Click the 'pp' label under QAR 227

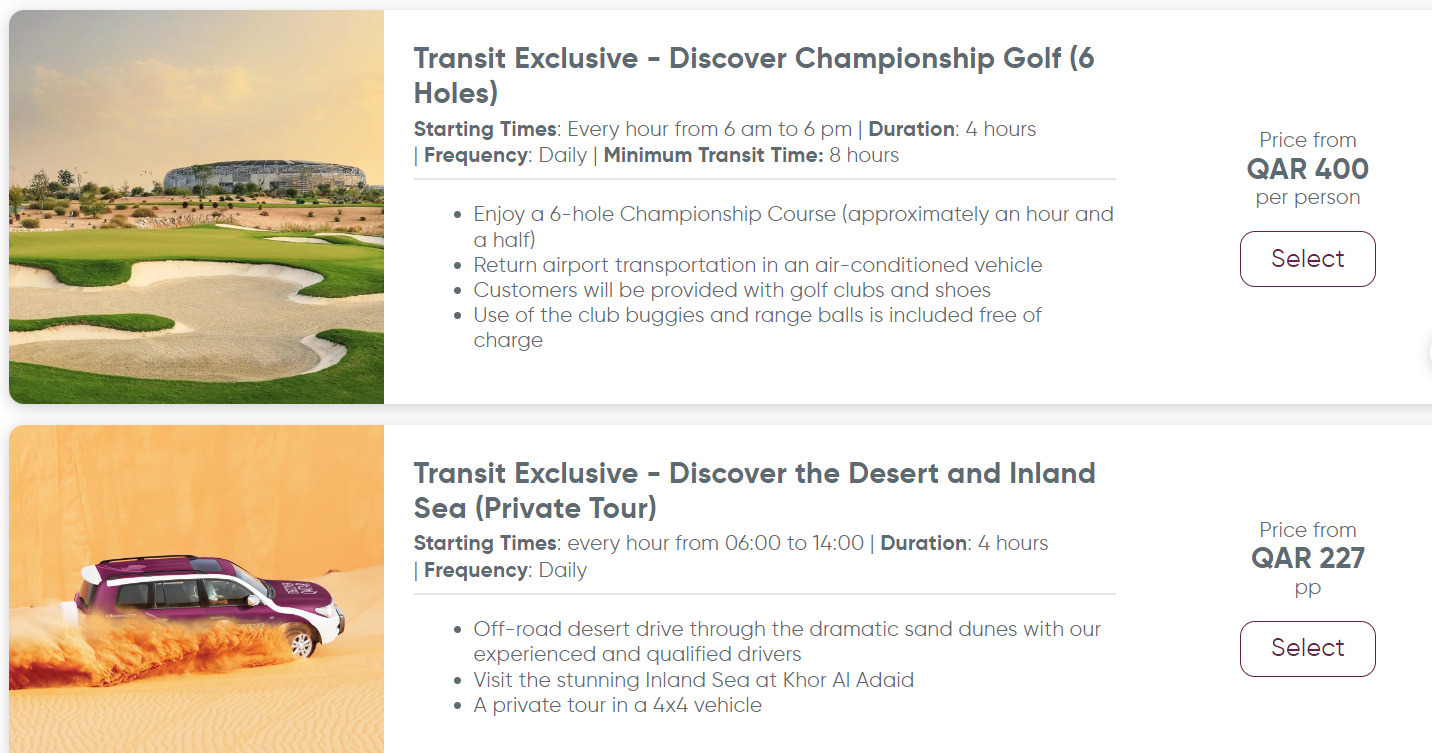pos(1308,587)
